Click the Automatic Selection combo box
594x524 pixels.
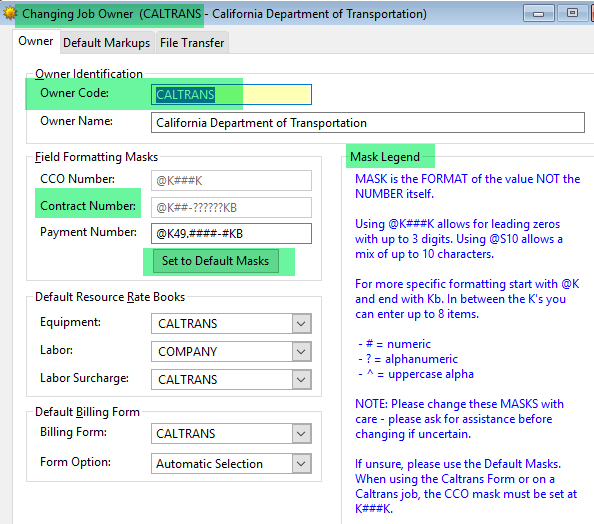231,463
